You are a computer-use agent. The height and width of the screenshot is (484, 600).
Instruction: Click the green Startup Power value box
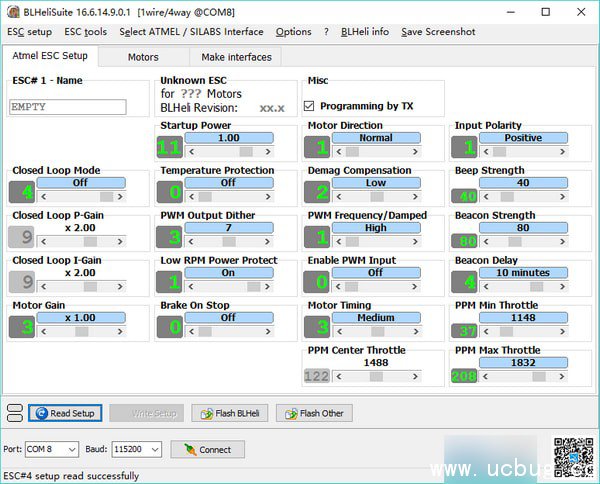point(169,147)
